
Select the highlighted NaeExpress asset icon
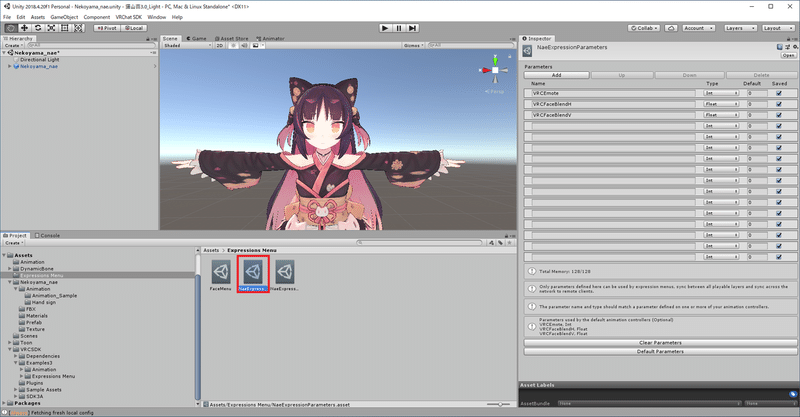tap(253, 272)
